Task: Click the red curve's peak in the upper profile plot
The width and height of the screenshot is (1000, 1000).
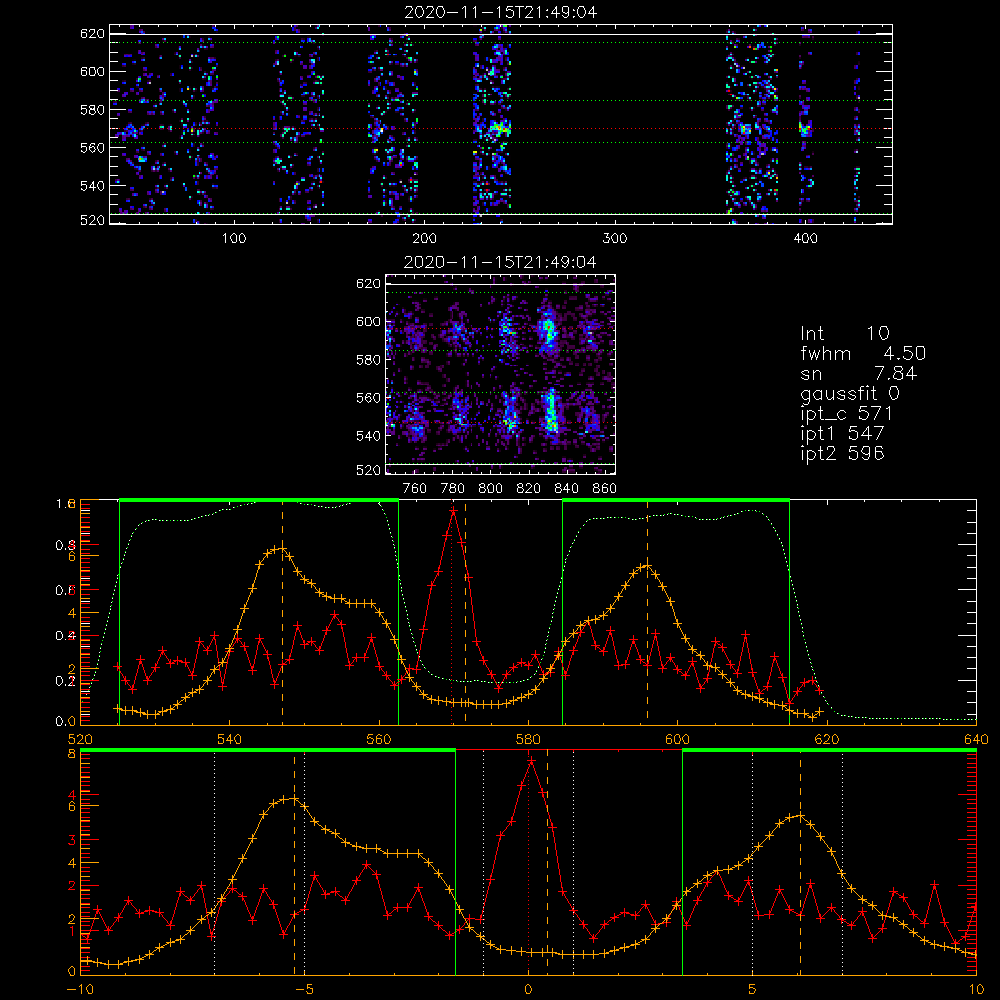Action: coord(453,511)
